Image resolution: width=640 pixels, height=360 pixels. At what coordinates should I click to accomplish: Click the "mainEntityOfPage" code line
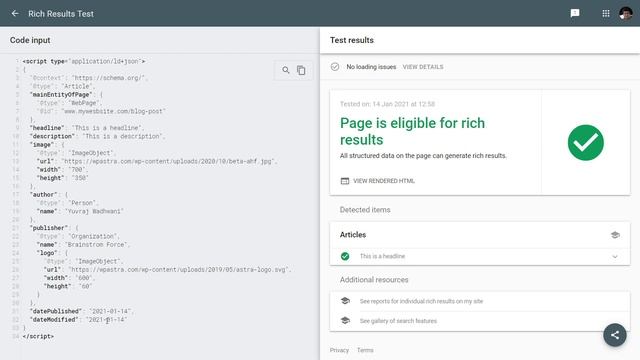pos(65,95)
